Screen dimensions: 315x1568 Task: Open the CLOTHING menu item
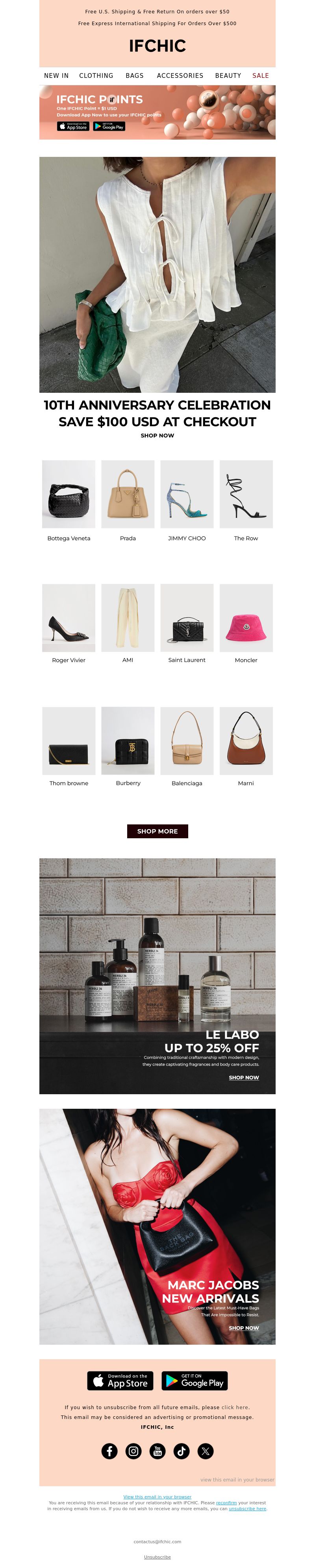(x=96, y=75)
